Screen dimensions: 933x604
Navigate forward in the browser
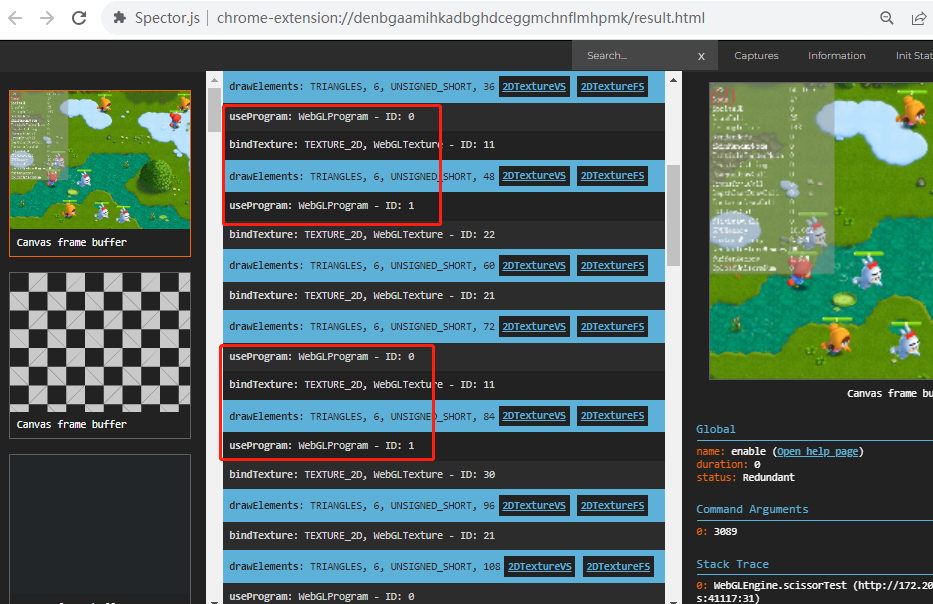coord(45,17)
